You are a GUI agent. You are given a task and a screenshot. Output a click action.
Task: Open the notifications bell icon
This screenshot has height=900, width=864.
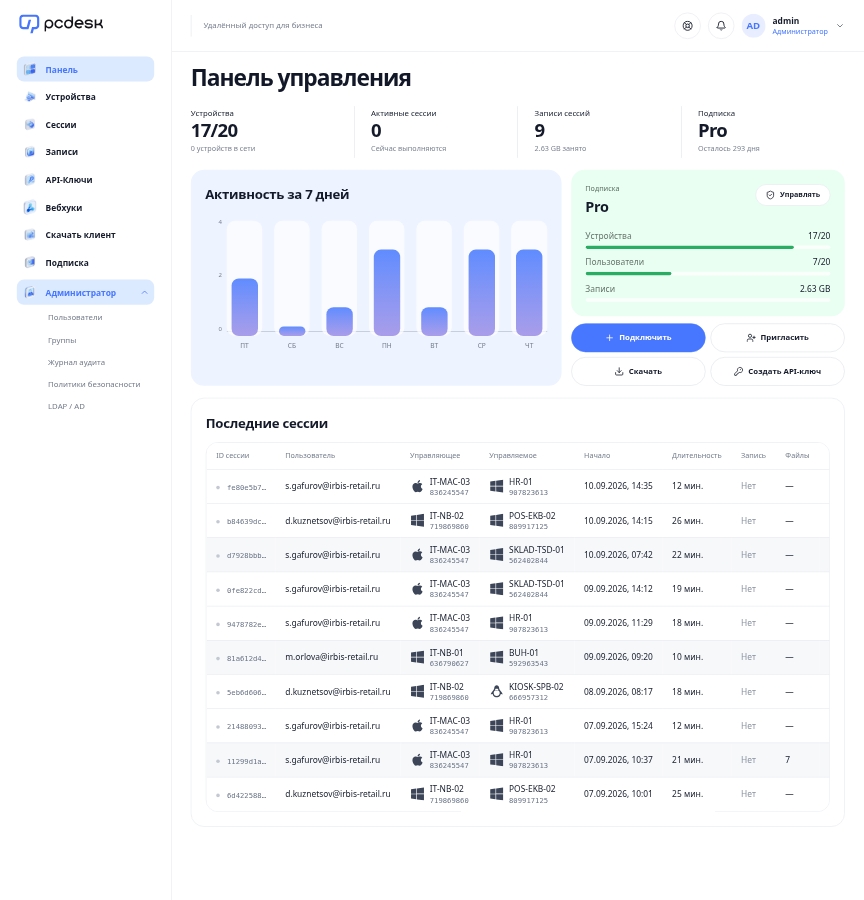(721, 26)
